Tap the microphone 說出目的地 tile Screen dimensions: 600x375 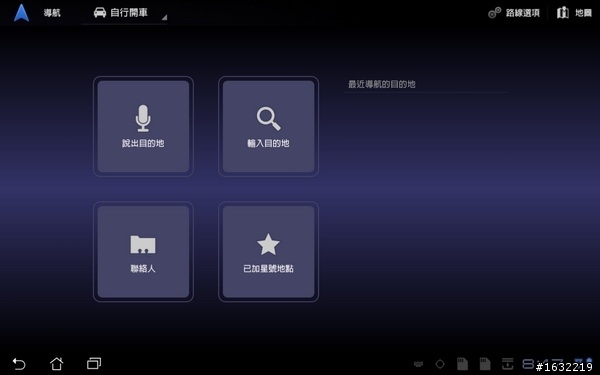click(x=143, y=126)
